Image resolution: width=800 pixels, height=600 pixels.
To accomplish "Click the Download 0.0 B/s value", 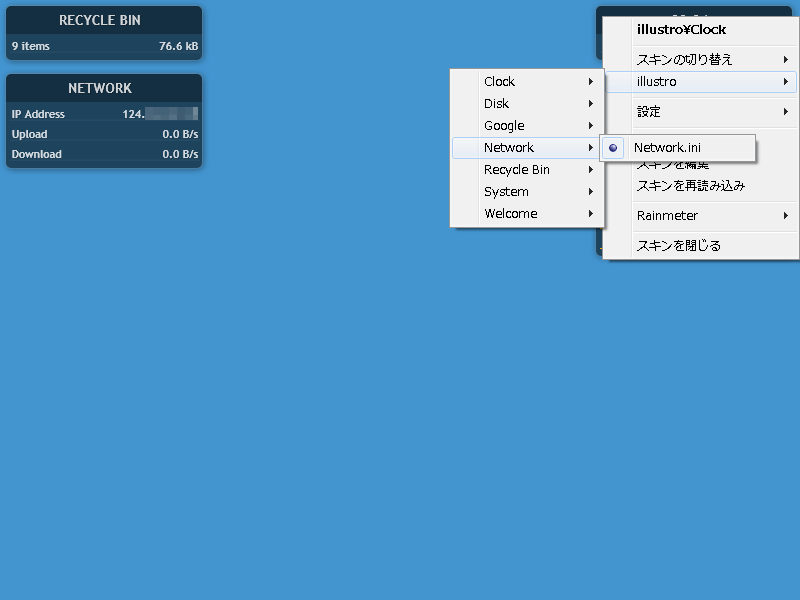I will coord(180,154).
